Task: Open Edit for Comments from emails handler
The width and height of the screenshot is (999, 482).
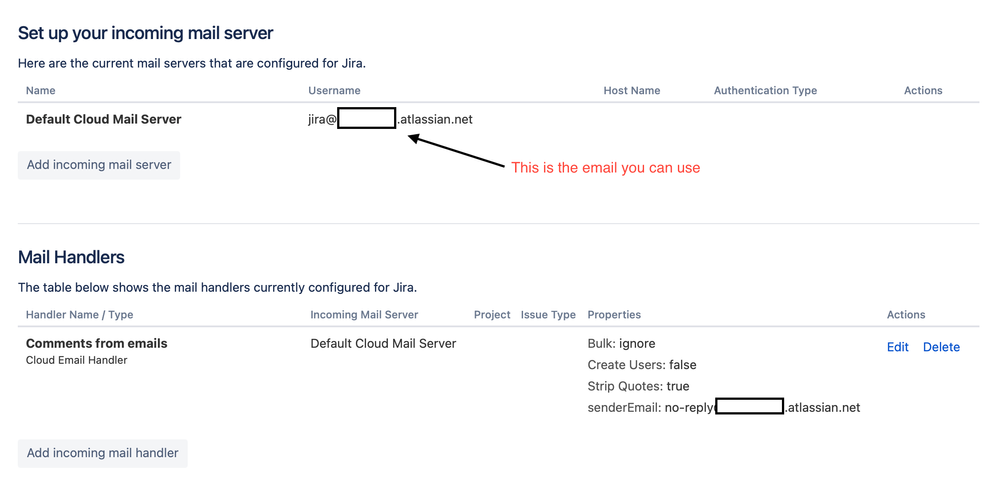Action: pyautogui.click(x=898, y=347)
